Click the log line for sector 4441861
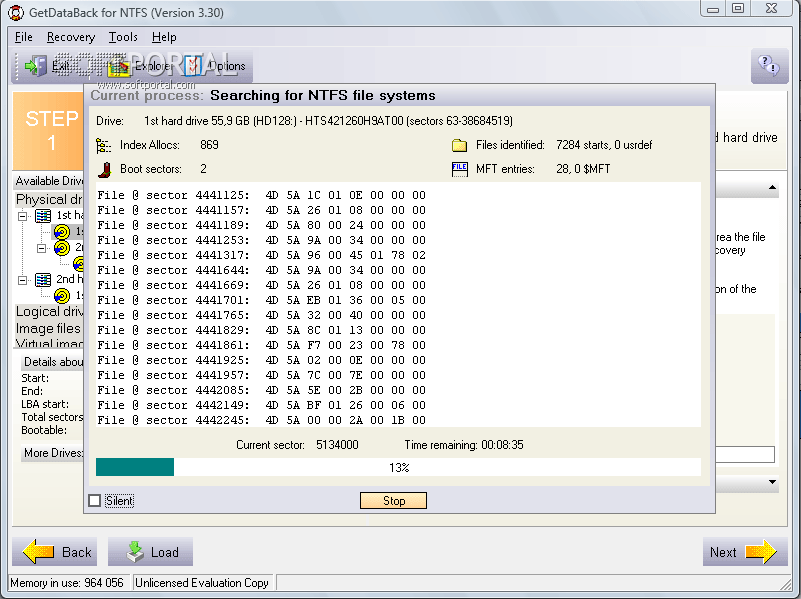 point(262,346)
